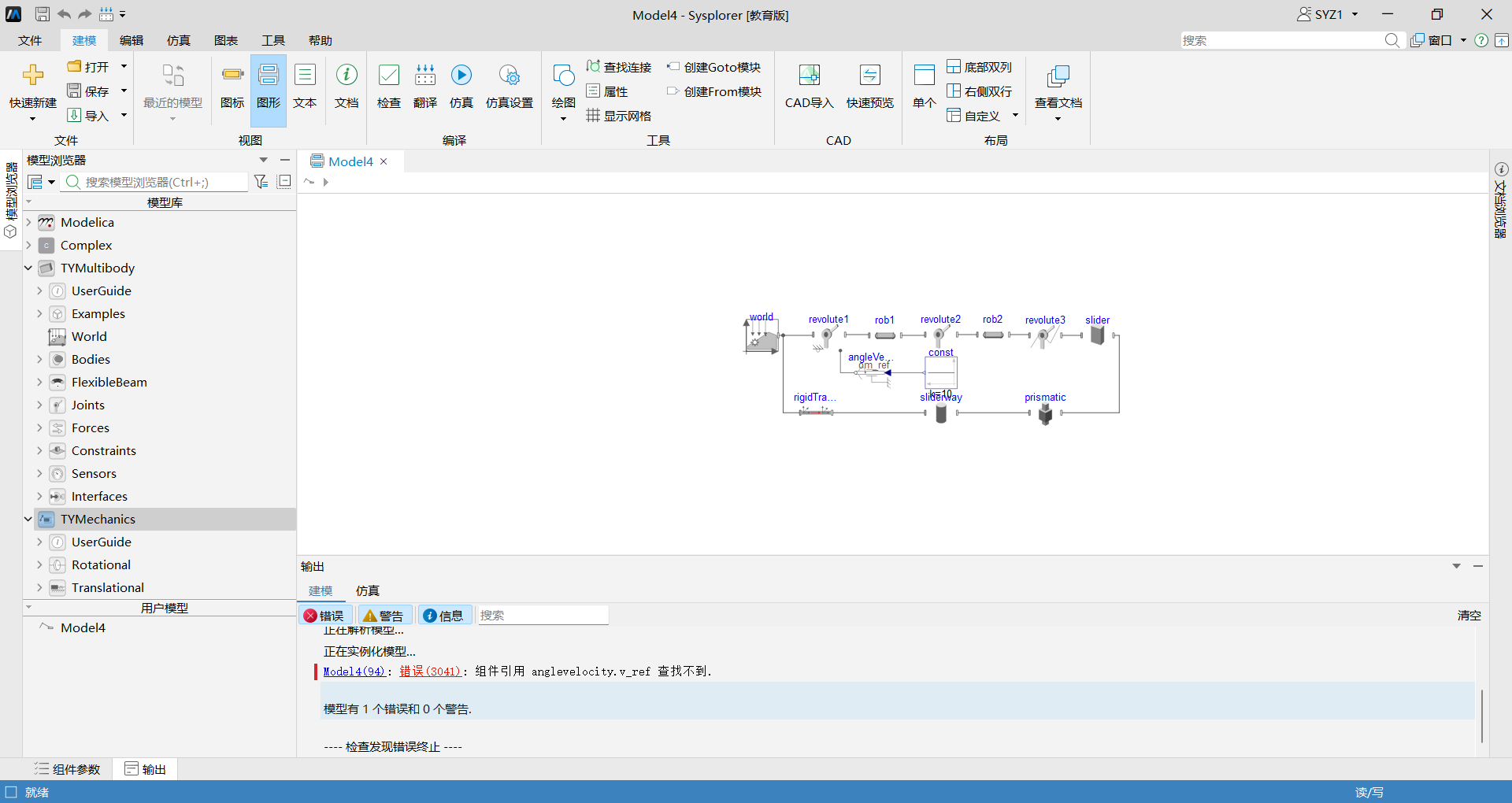Click the save icon in title bar
Screen dimensions: 1512x803
[43, 14]
